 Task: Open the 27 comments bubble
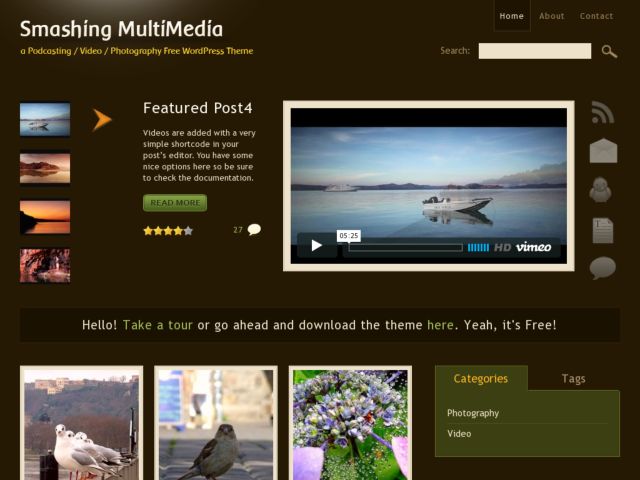click(254, 229)
